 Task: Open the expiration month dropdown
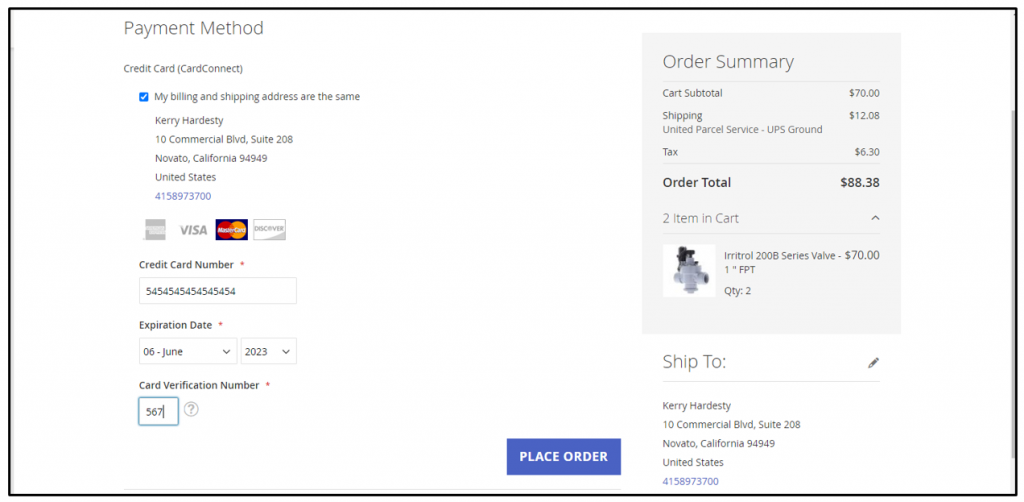188,351
